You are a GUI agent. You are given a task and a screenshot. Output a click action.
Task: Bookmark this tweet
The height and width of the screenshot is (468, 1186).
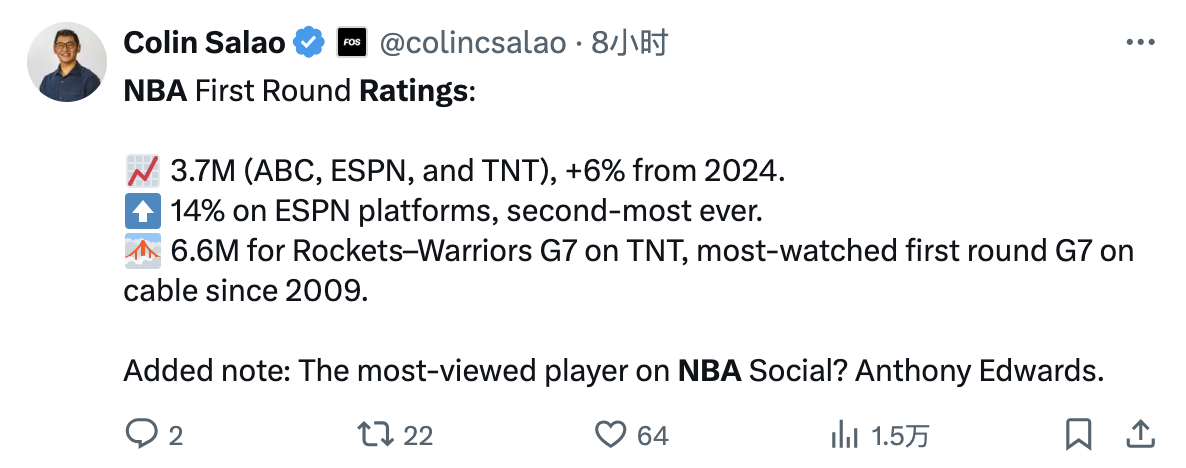coord(1077,434)
